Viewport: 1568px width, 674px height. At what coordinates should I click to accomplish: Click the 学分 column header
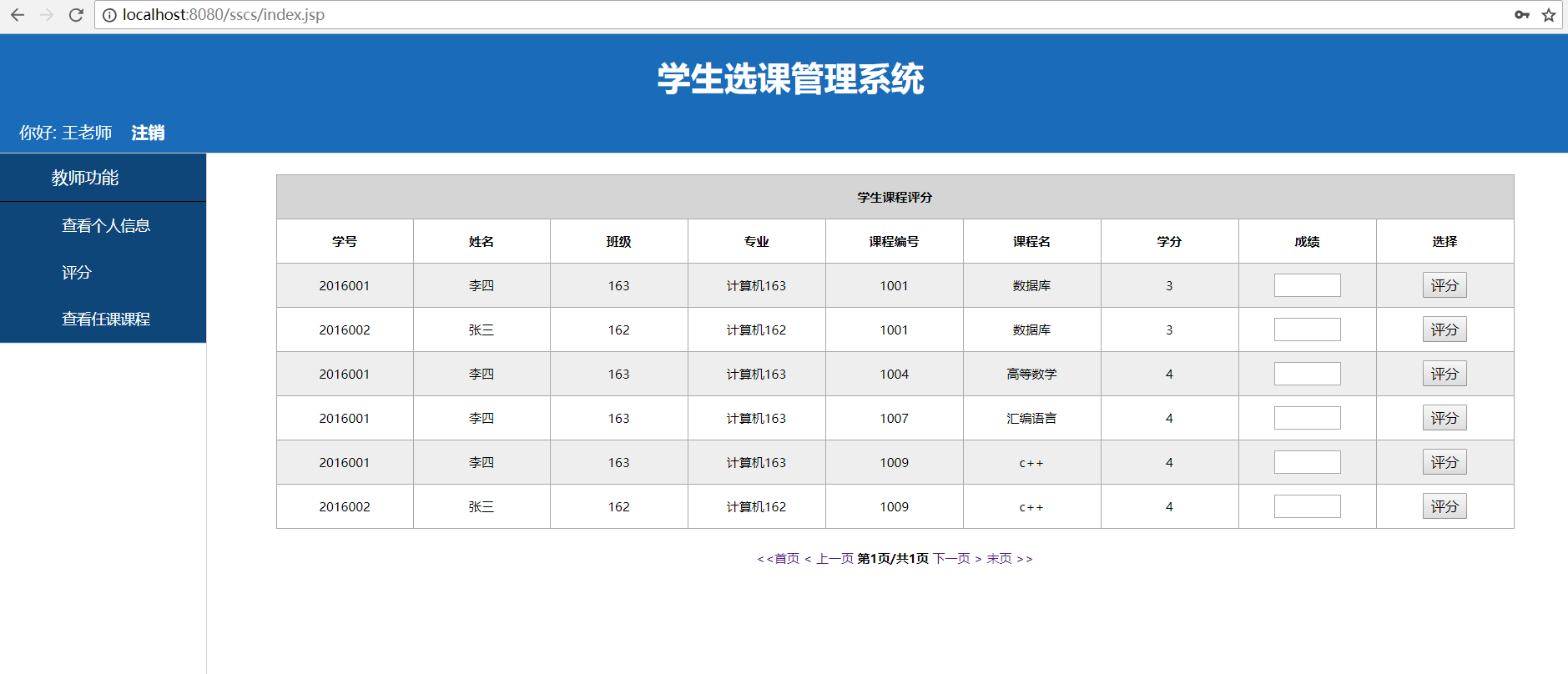point(1169,242)
